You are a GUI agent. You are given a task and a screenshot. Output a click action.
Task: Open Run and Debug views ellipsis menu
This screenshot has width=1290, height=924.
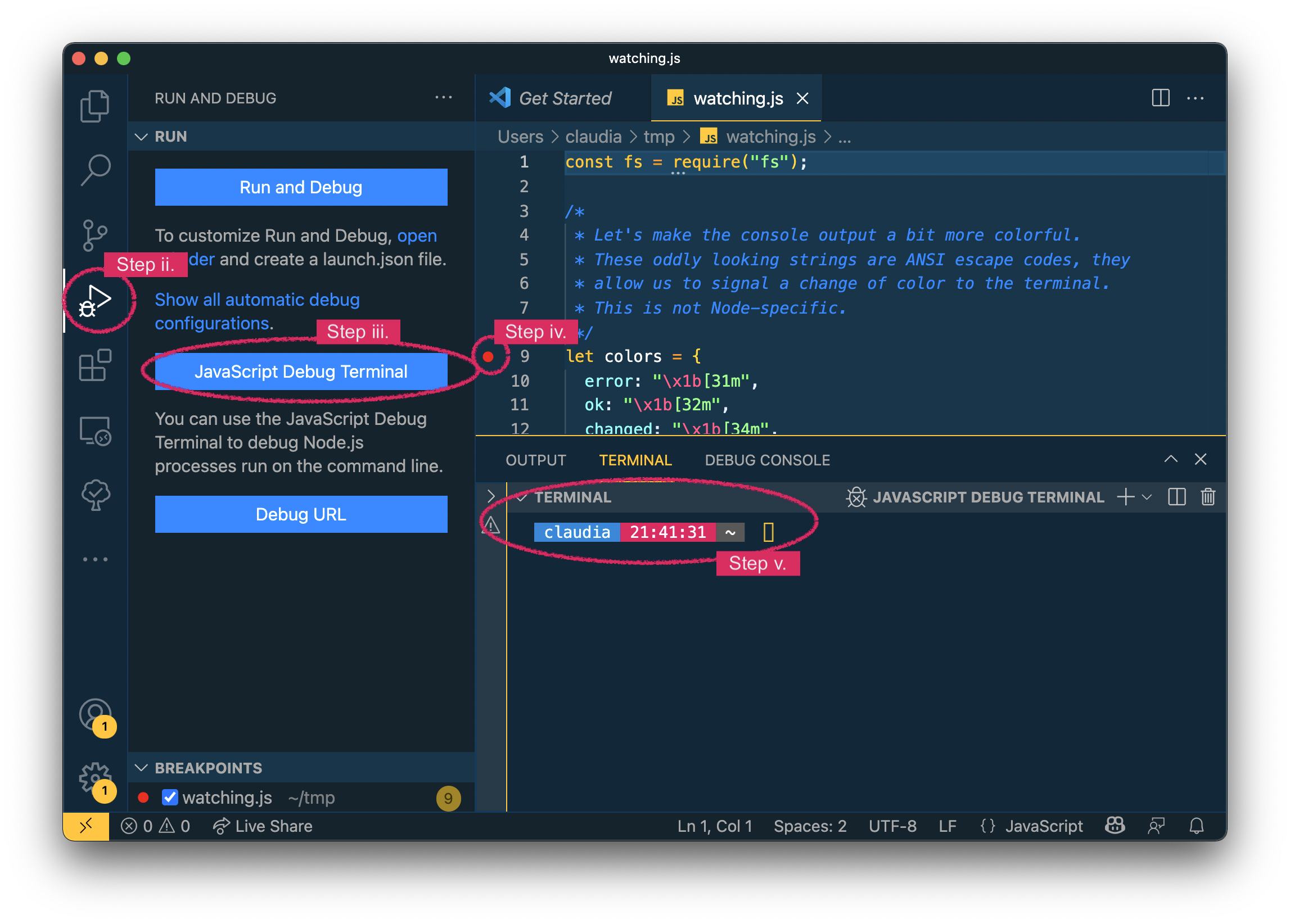pos(443,98)
